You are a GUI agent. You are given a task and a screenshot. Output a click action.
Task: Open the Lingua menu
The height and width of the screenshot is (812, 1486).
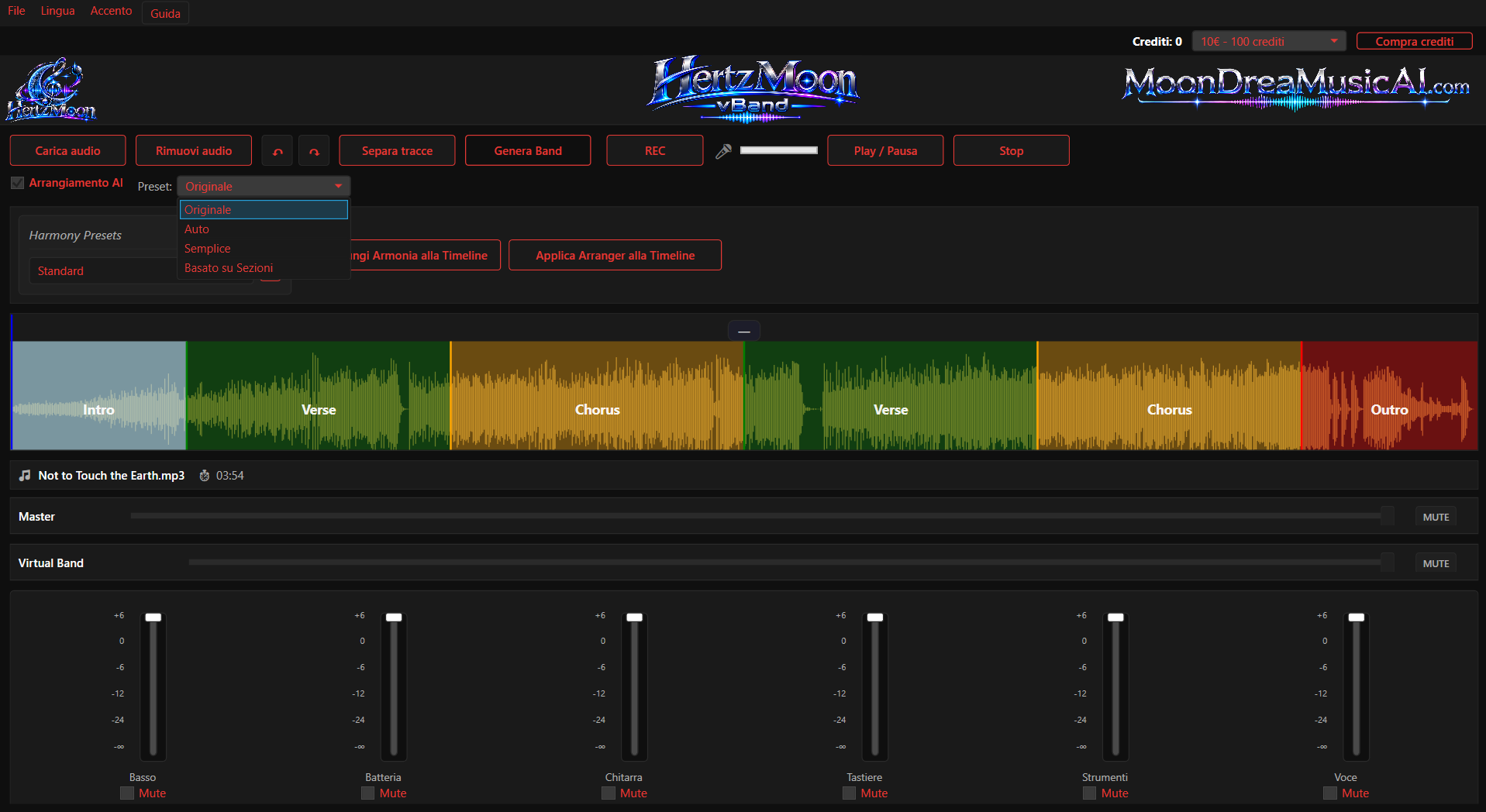tap(57, 11)
